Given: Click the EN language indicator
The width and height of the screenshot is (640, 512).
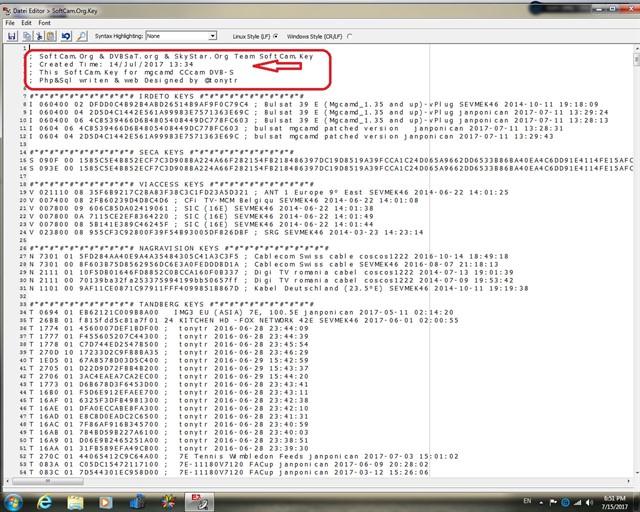Looking at the screenshot, I should 527,501.
